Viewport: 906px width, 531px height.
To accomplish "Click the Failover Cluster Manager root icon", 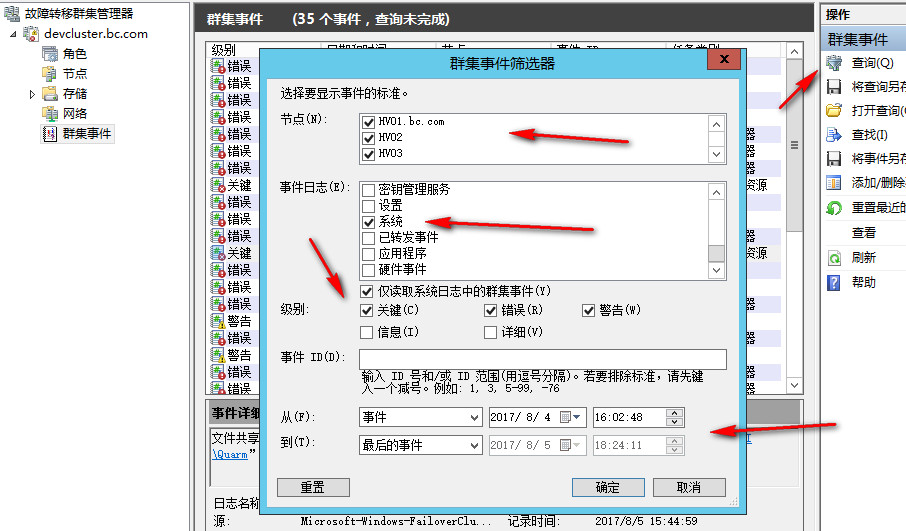I will (12, 13).
